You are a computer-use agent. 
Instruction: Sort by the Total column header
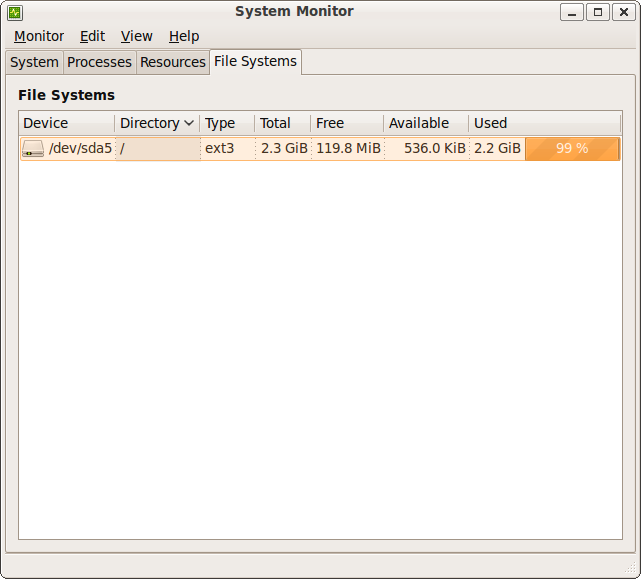282,123
